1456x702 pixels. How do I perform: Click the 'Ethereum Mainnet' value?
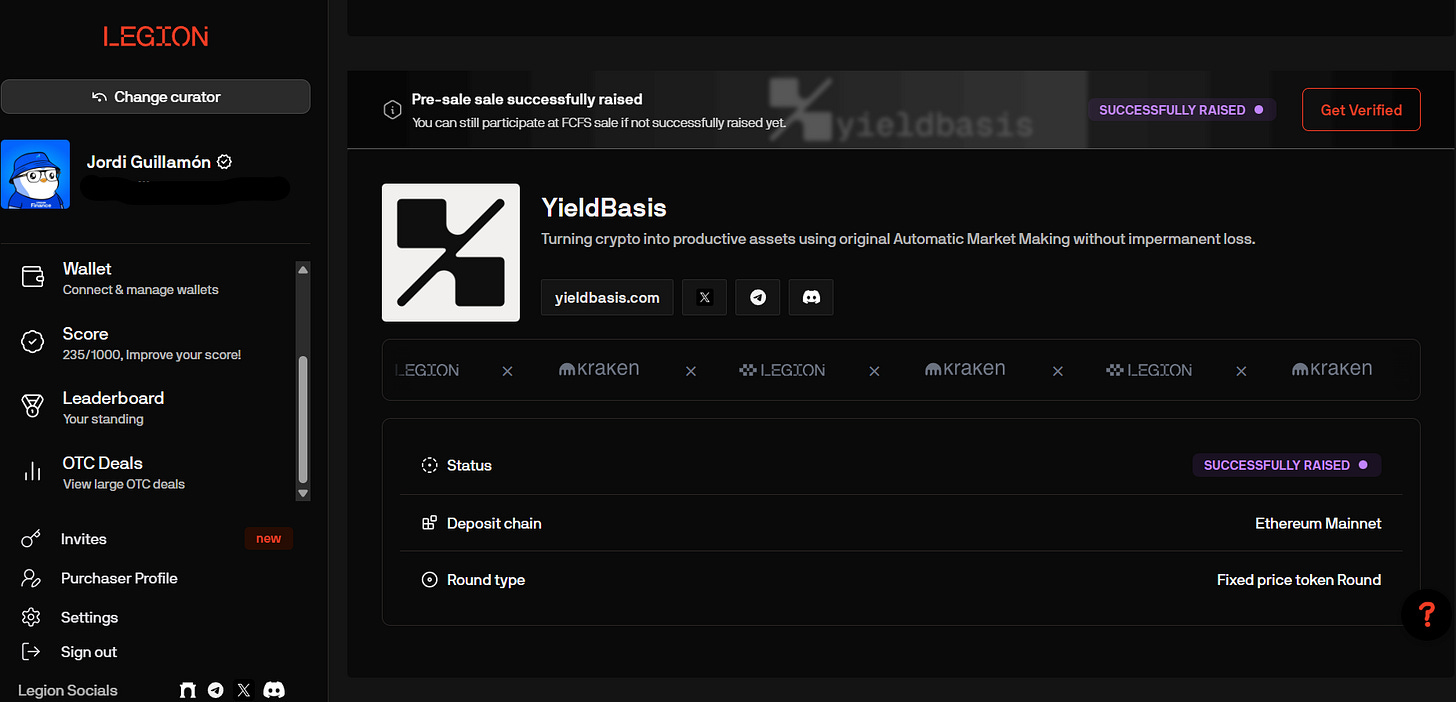tap(1318, 523)
